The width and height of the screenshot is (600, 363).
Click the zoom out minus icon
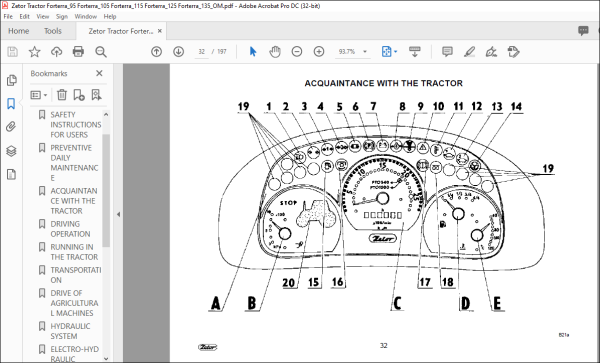[297, 52]
